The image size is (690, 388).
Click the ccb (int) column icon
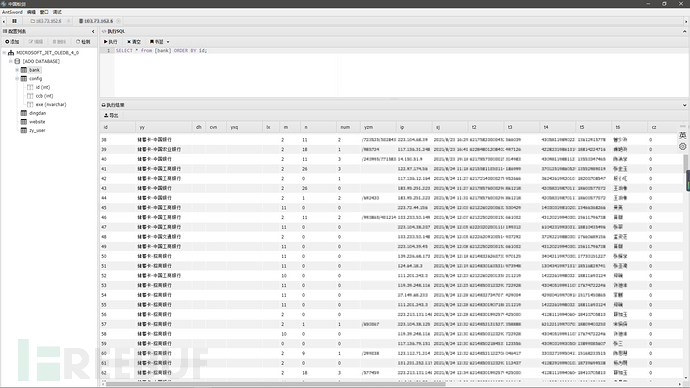[x=30, y=96]
